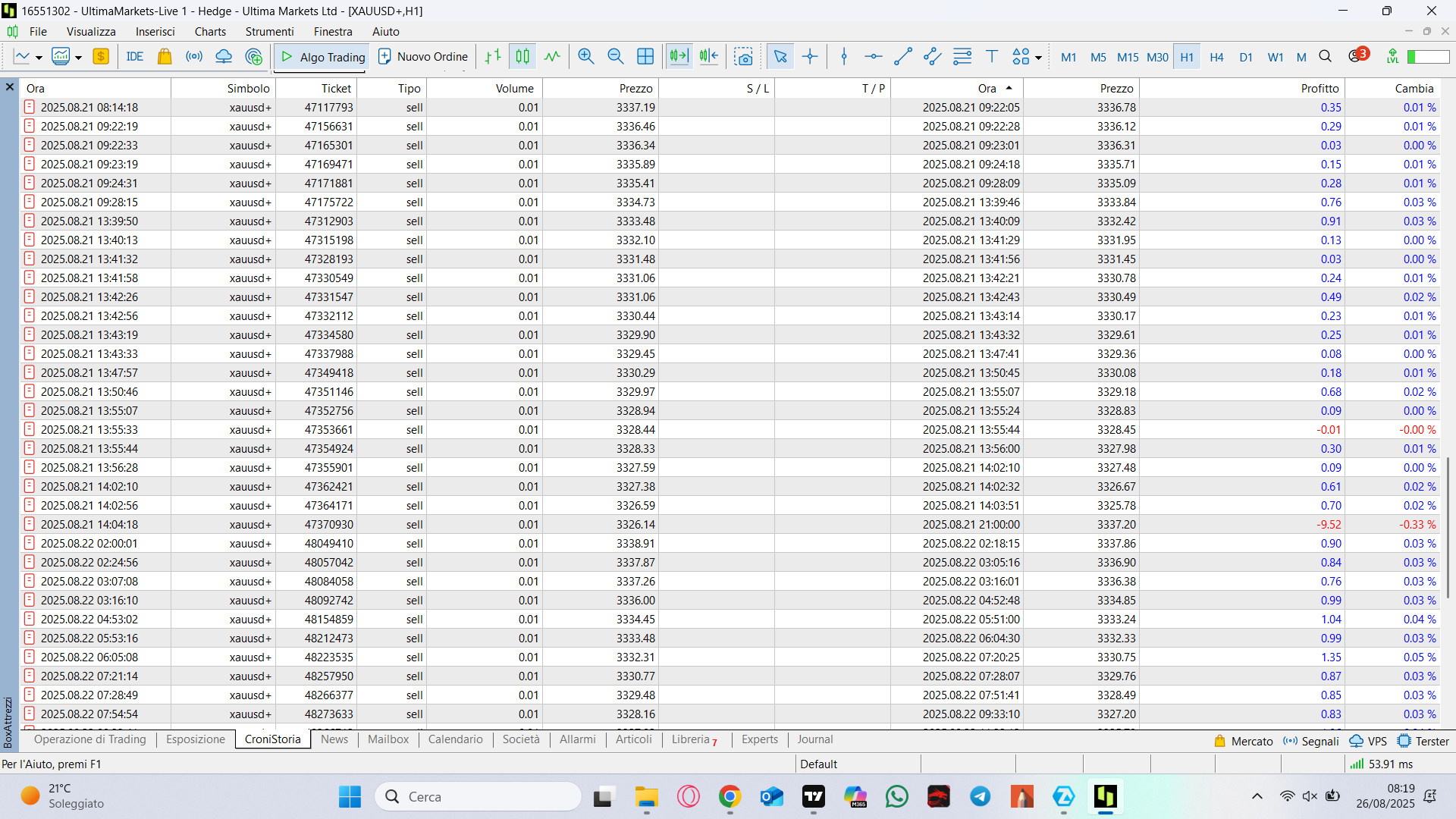Toggle the chart auto-scroll button
The width and height of the screenshot is (1456, 819).
point(679,57)
